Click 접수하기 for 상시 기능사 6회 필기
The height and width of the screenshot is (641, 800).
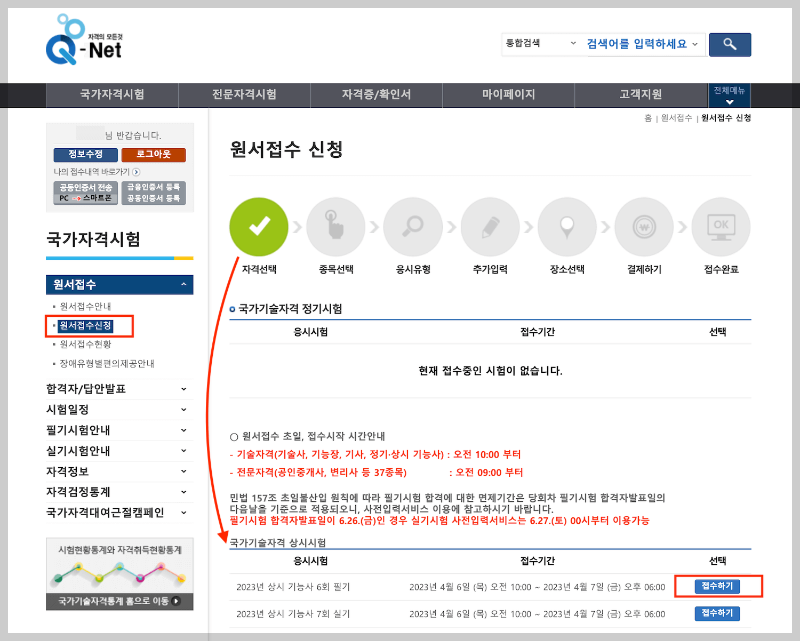[718, 587]
